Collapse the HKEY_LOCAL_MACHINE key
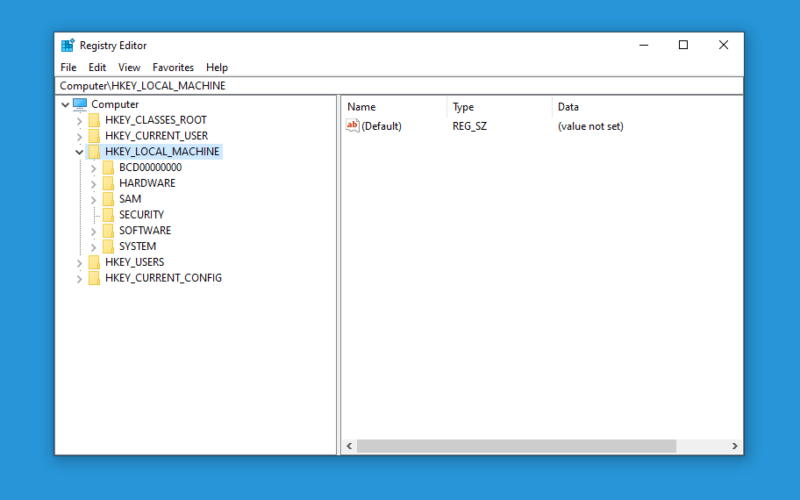The image size is (800, 500). pos(80,152)
